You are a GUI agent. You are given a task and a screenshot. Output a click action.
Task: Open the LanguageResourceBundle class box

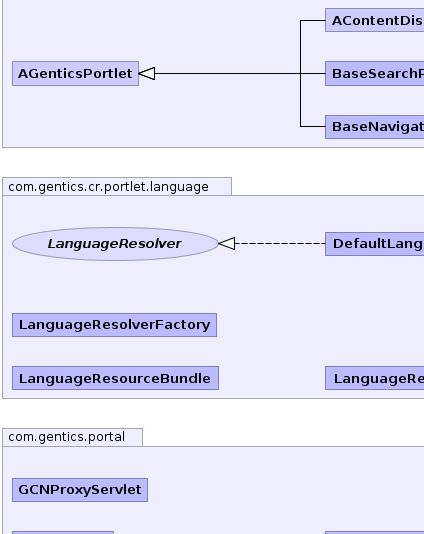coord(115,378)
